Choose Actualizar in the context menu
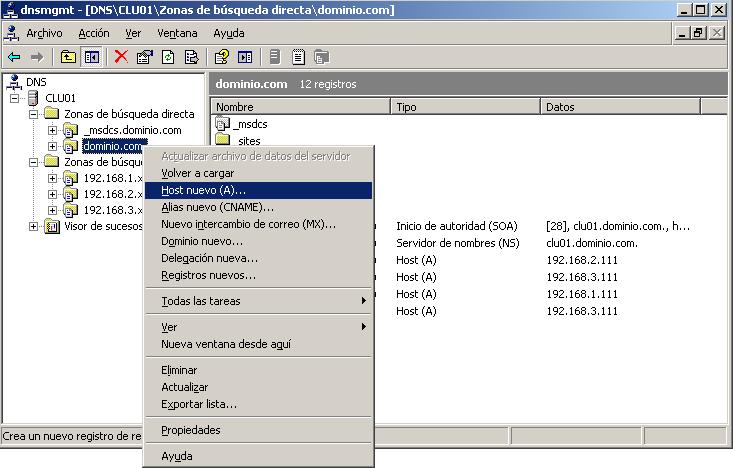733x468 pixels. tap(259, 387)
